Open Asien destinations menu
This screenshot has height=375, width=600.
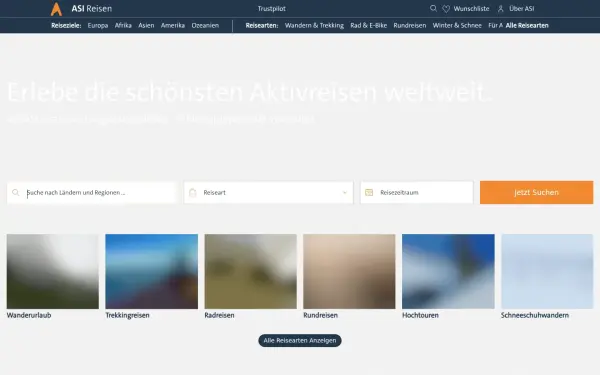146,26
